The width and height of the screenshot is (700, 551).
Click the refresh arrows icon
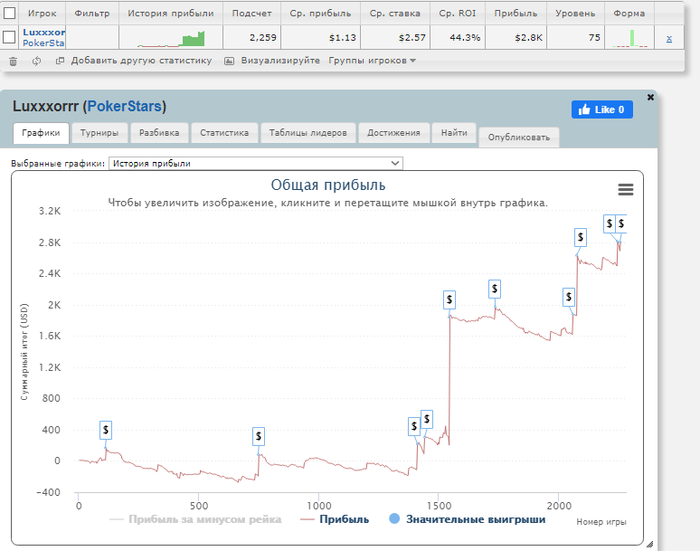37,61
